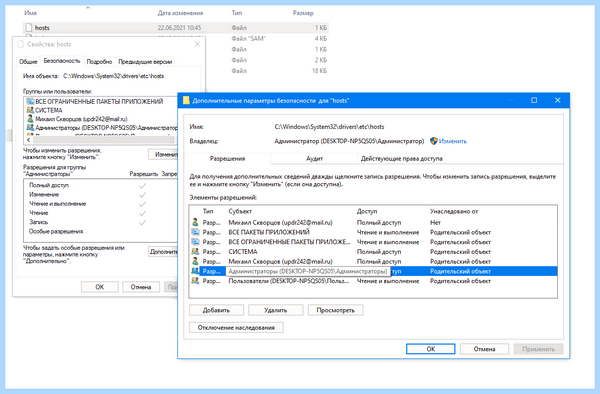Screen dimensions: 600x394
Task: Sort Explorer files by Дата изменения column
Action: point(180,13)
